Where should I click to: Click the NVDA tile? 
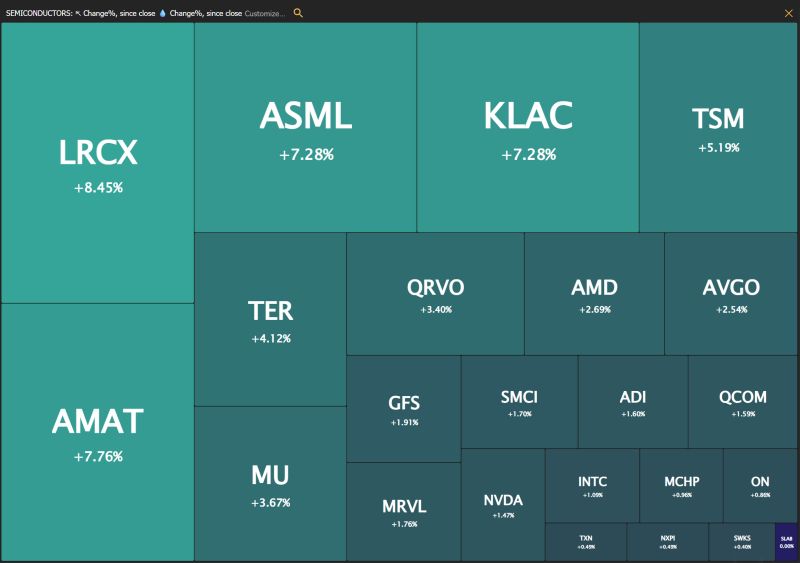tap(503, 505)
